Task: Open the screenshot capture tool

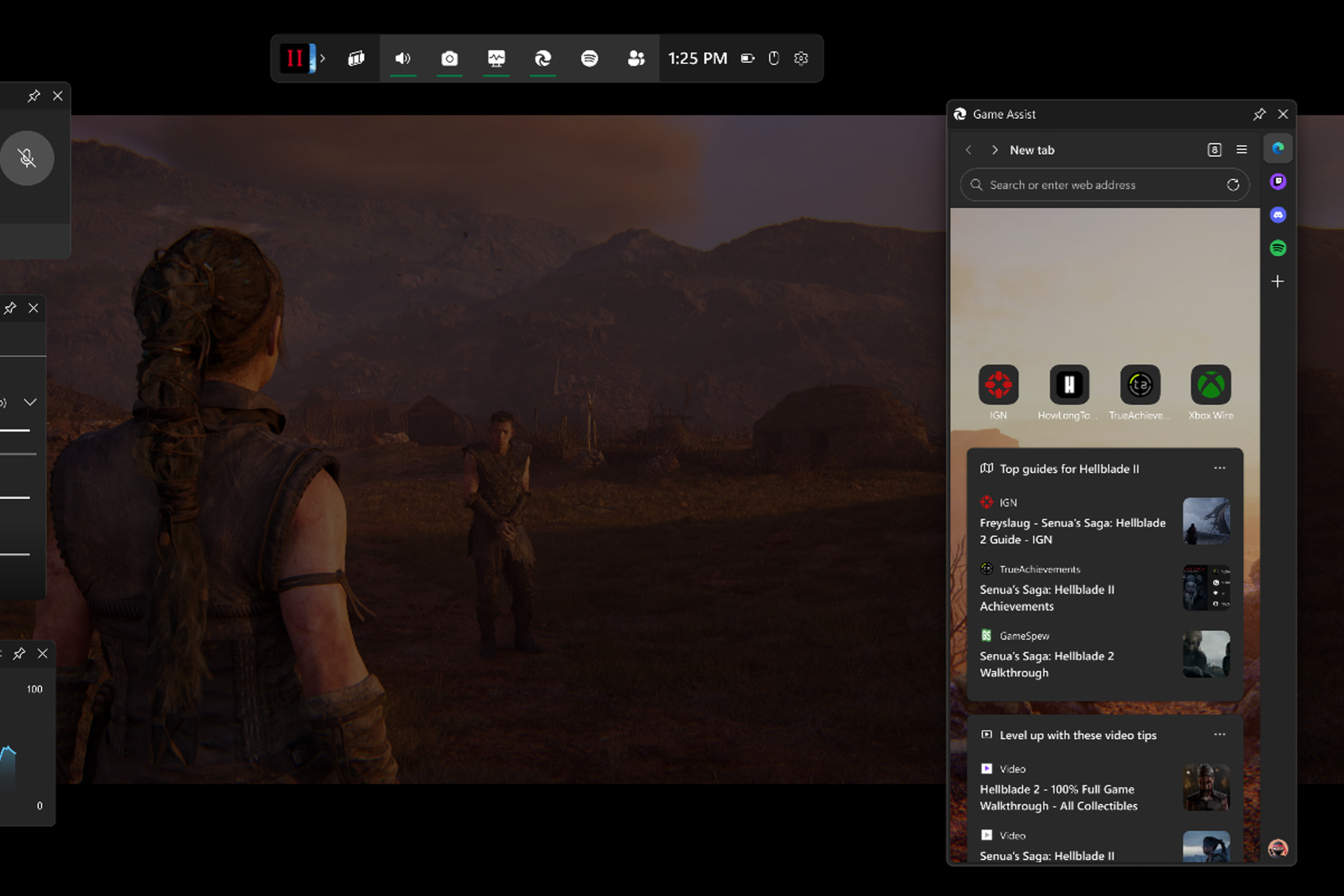Action: tap(449, 58)
